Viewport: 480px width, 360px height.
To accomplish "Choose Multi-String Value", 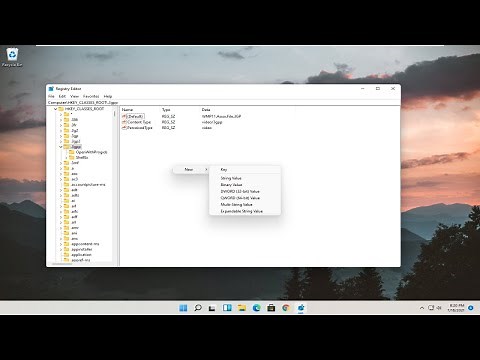I will [245, 205].
